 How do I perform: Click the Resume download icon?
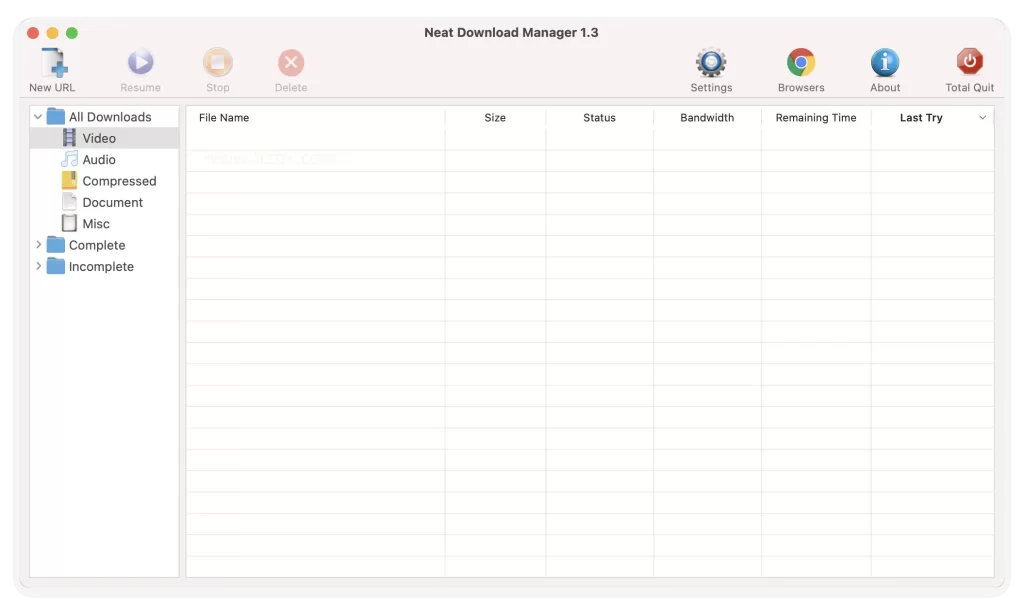139,66
